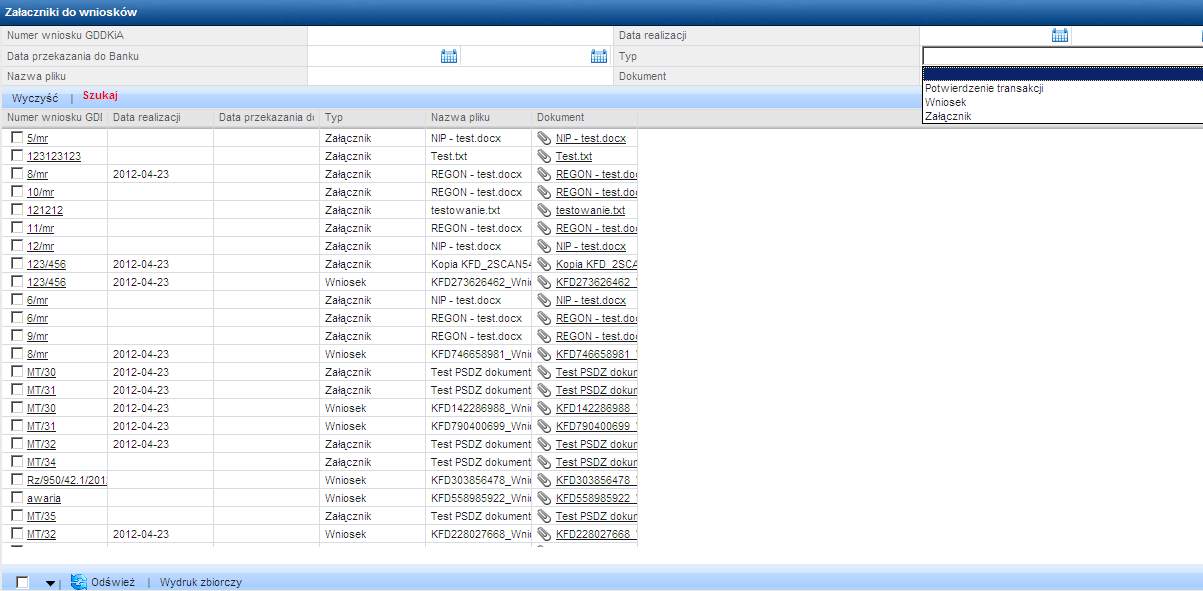The image size is (1203, 591).
Task: Click the refresh icon beside Odśwież
Action: pos(78,582)
